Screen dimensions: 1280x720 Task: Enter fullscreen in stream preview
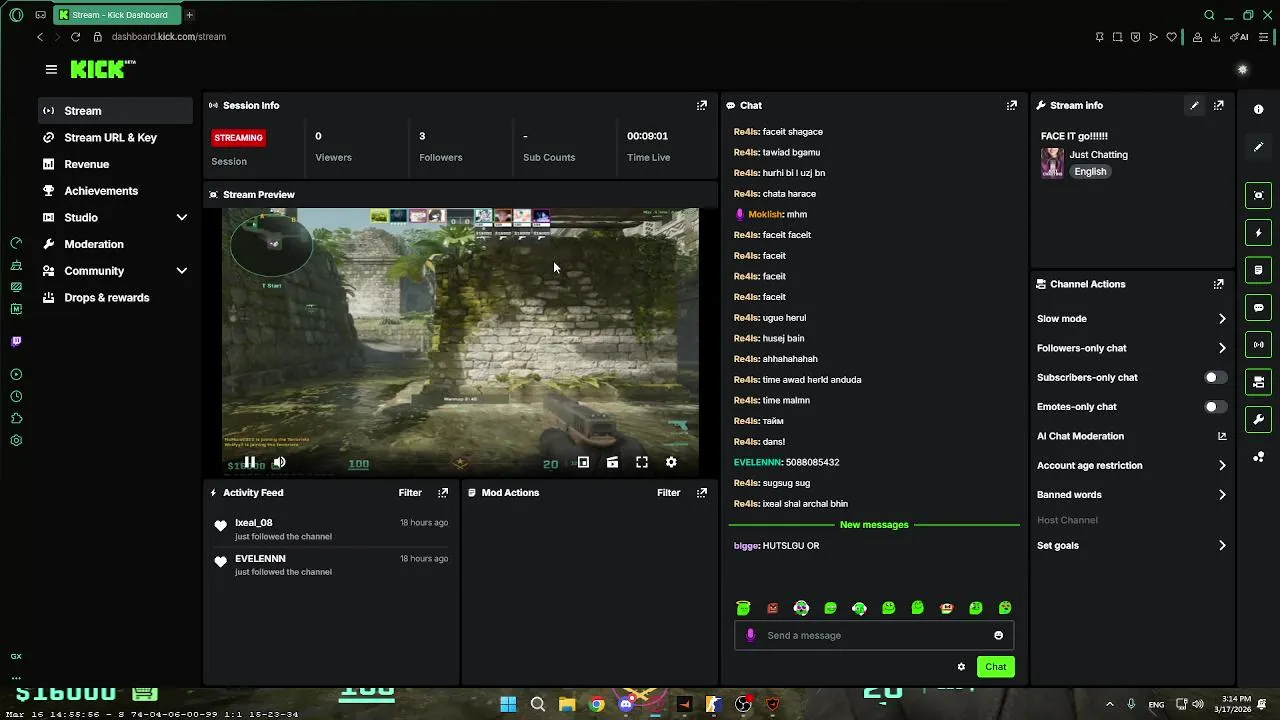(642, 462)
